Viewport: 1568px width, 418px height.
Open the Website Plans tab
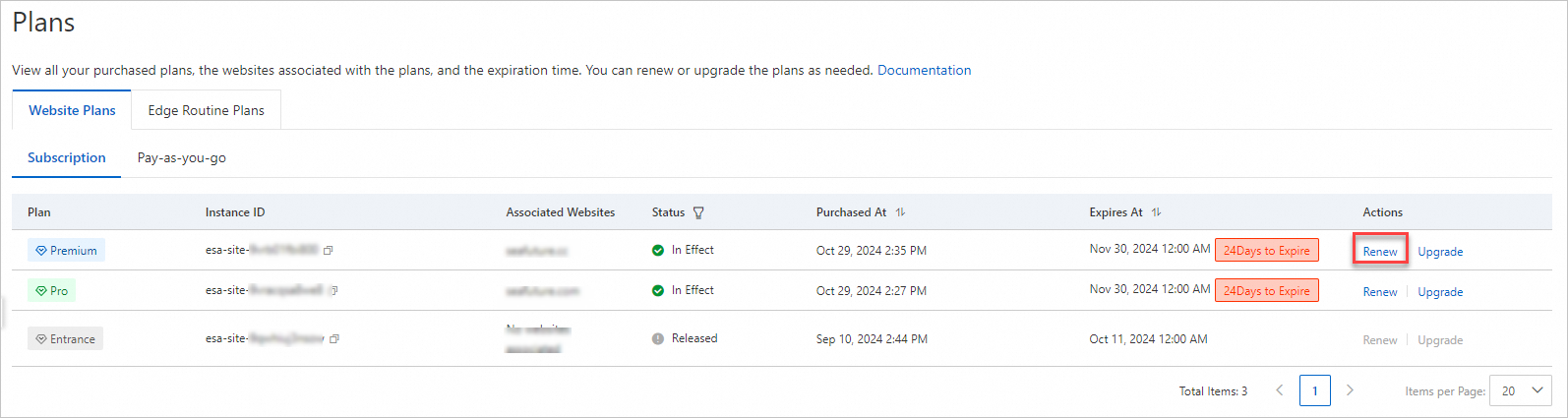click(72, 110)
